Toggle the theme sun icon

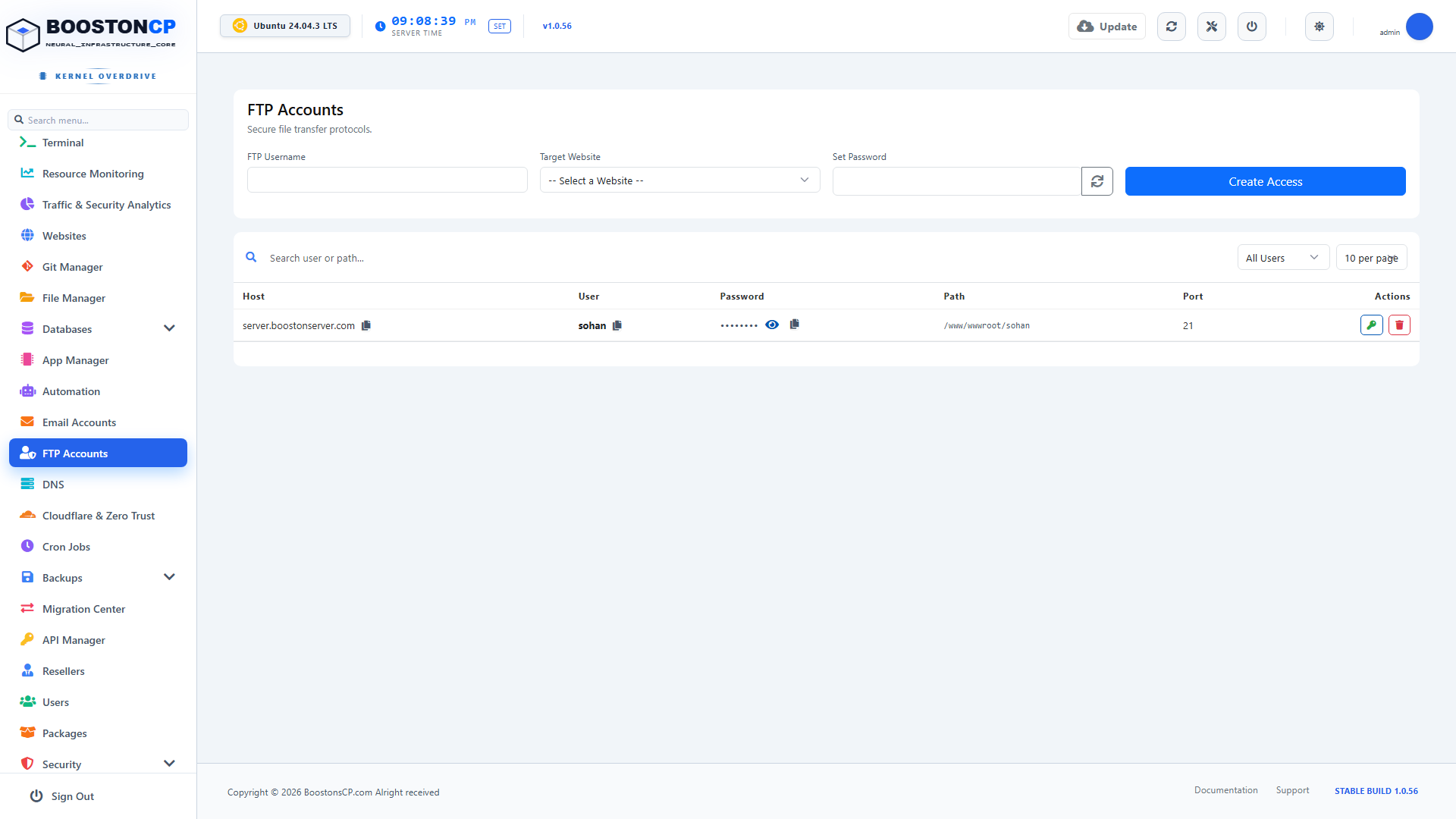tap(1319, 27)
